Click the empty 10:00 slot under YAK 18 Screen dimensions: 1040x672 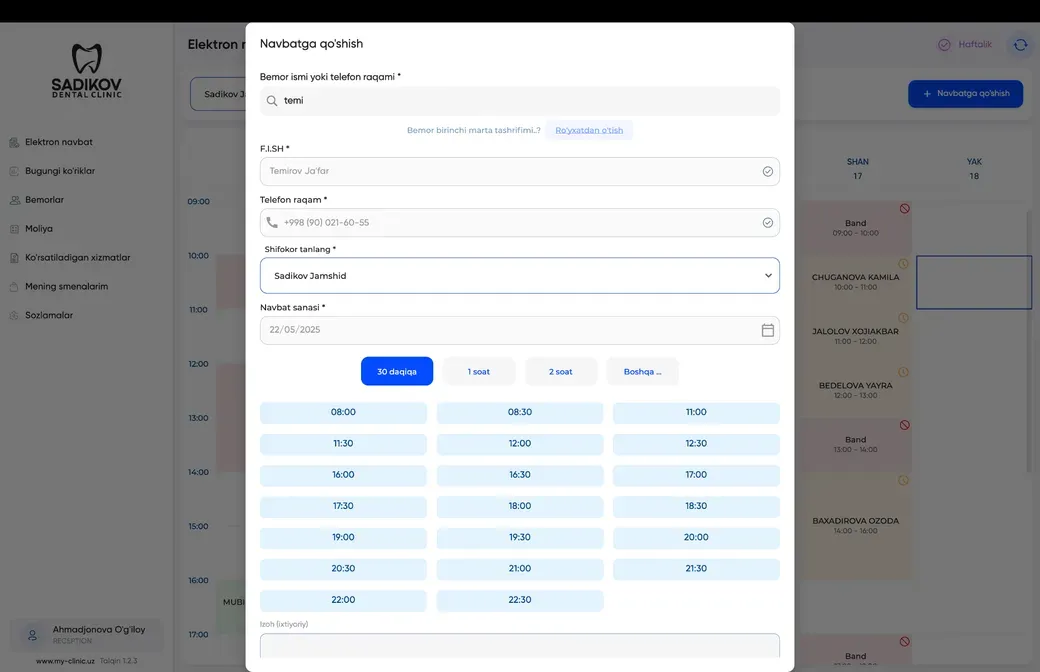[974, 282]
